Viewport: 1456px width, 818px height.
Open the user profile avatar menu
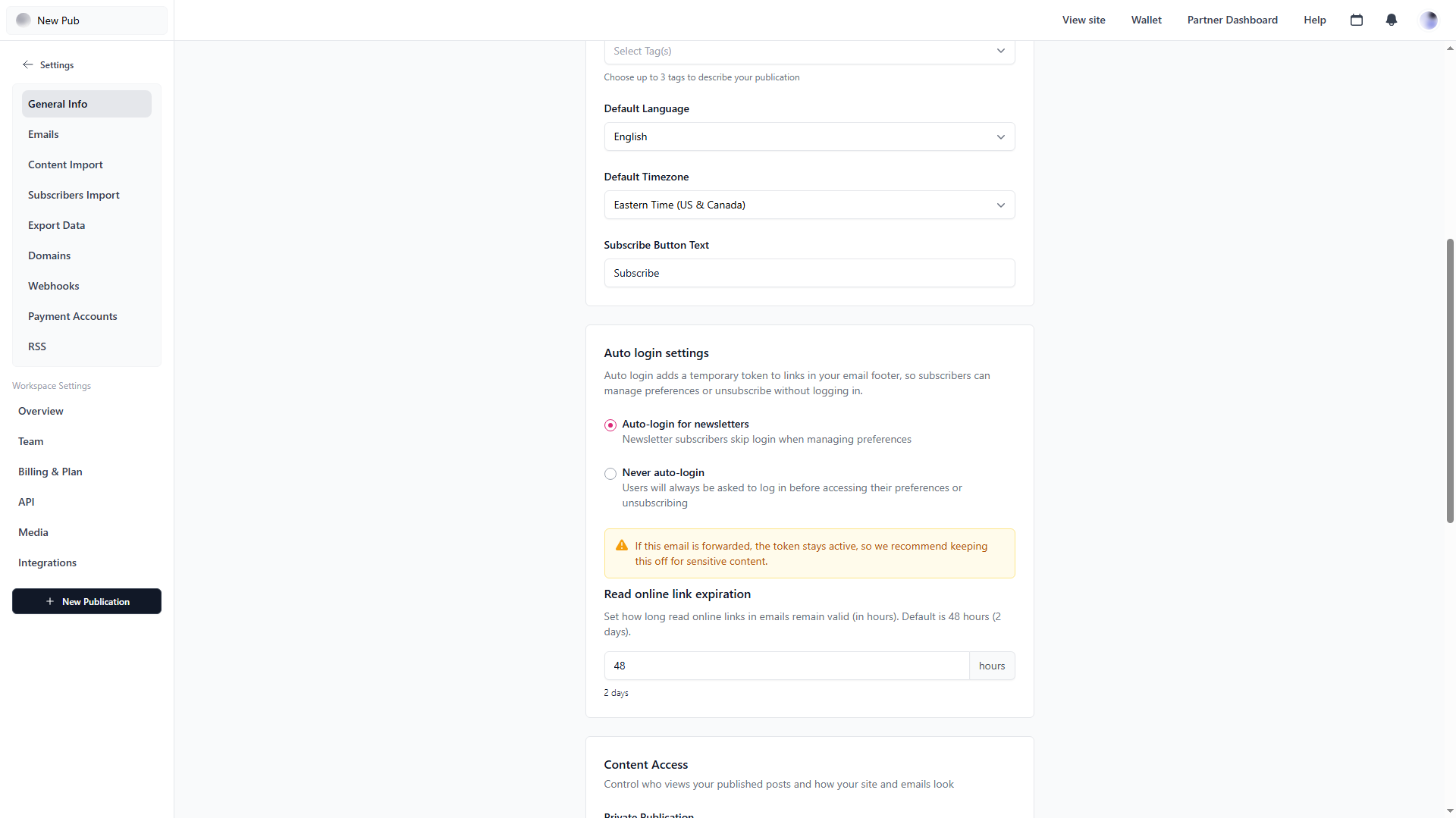[1429, 20]
